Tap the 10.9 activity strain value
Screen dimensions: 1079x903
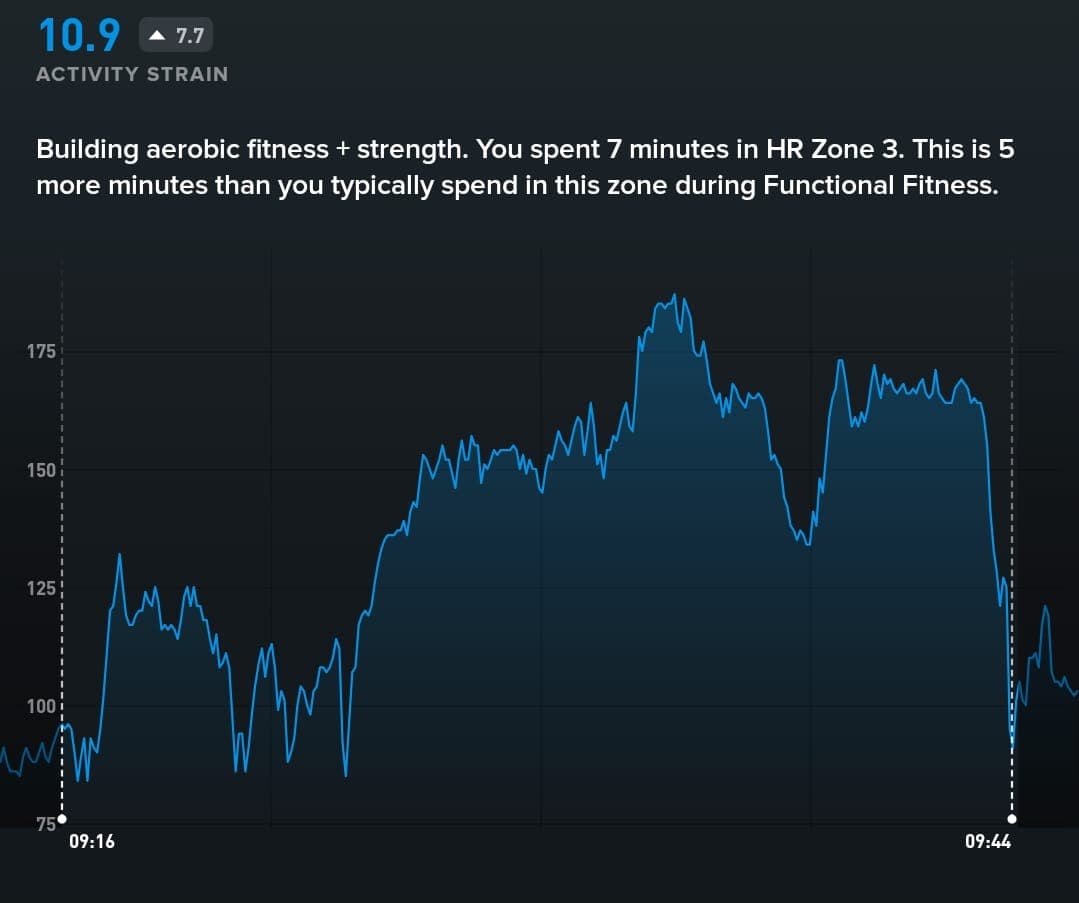pyautogui.click(x=79, y=35)
